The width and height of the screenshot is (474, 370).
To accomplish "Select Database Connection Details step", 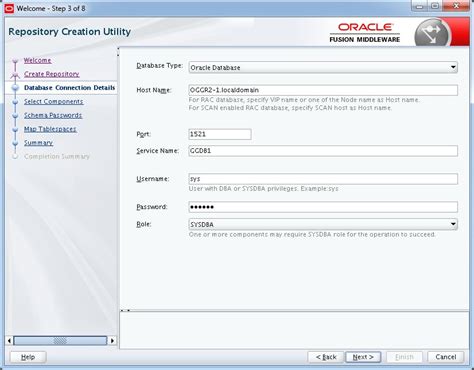I will (69, 88).
